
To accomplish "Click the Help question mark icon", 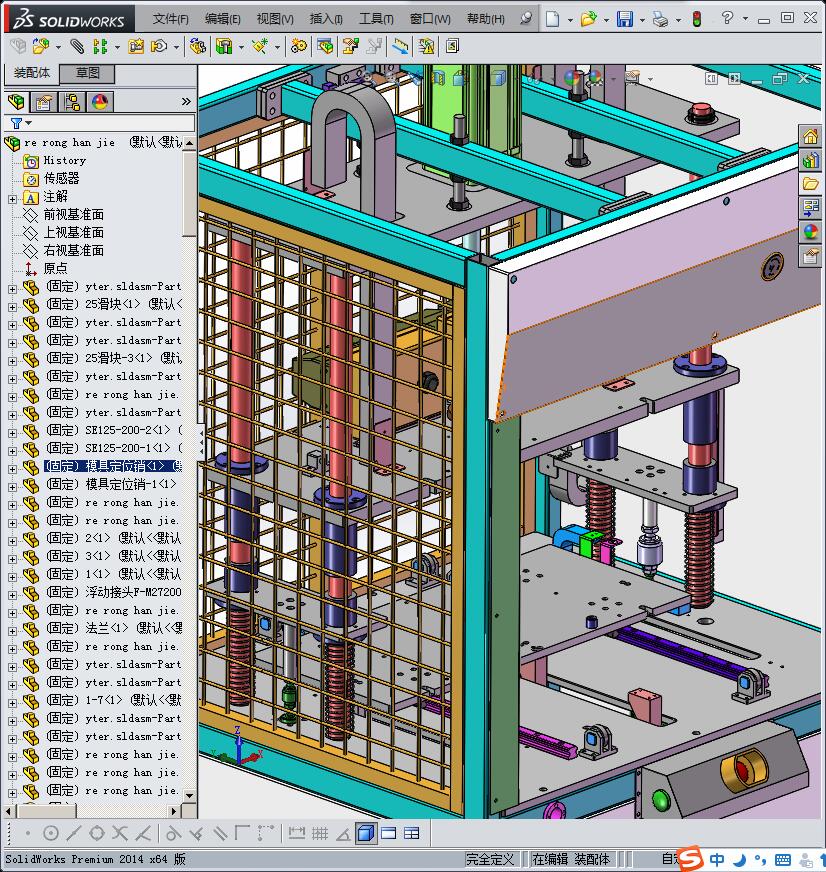I will 727,18.
